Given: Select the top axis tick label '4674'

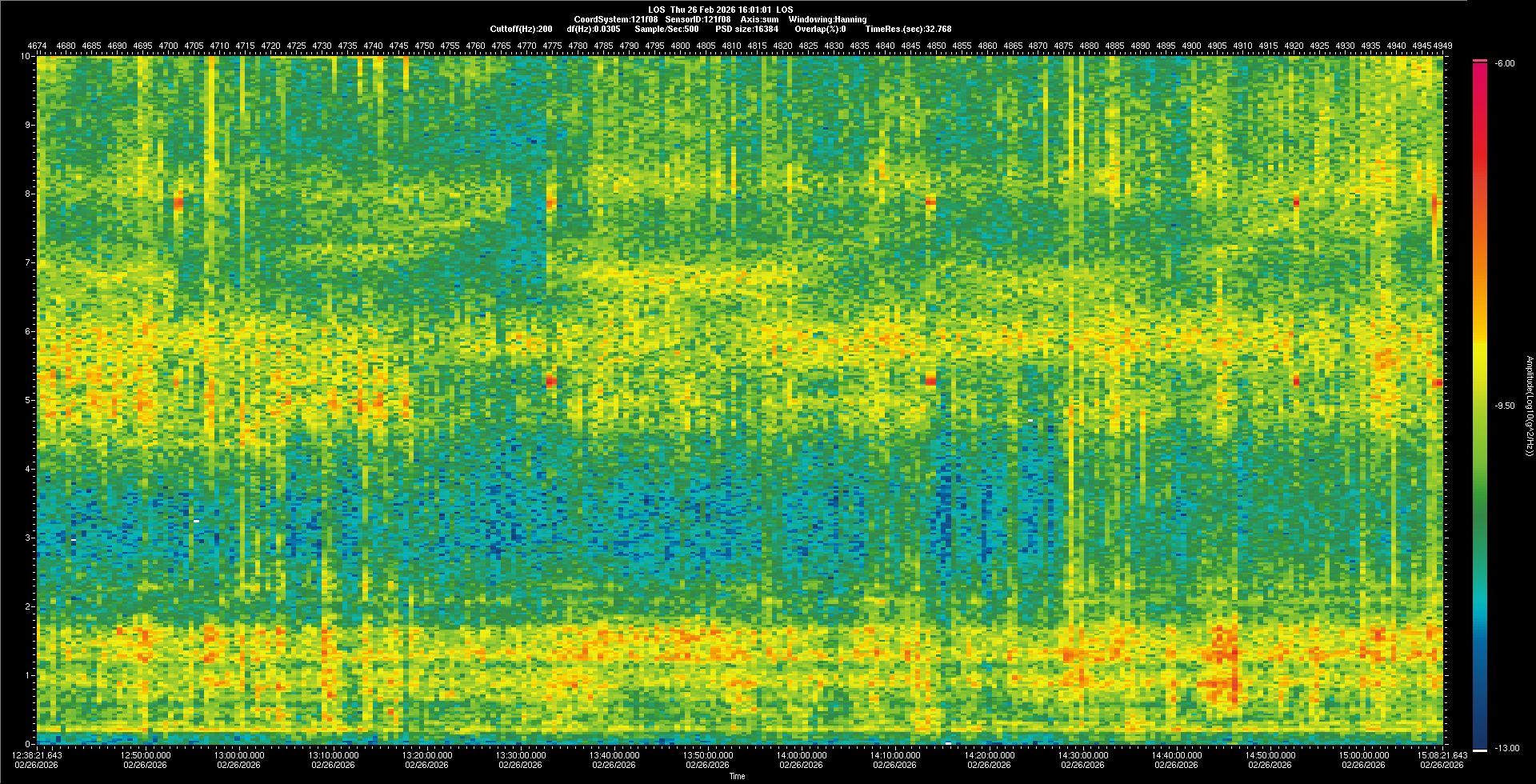Looking at the screenshot, I should tap(38, 46).
